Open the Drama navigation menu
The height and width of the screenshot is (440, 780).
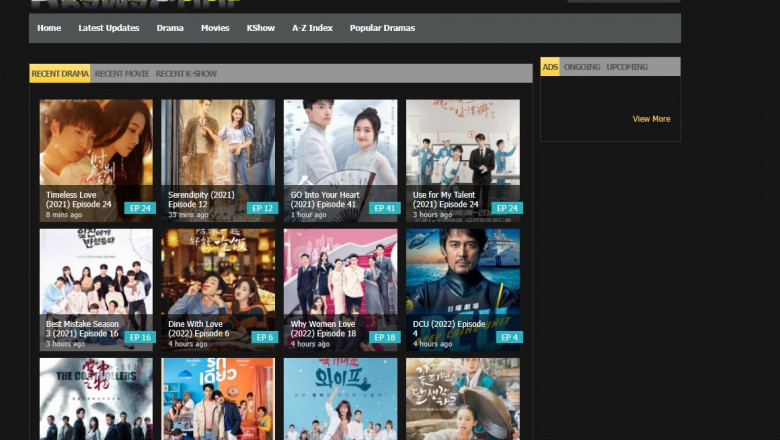(x=170, y=28)
